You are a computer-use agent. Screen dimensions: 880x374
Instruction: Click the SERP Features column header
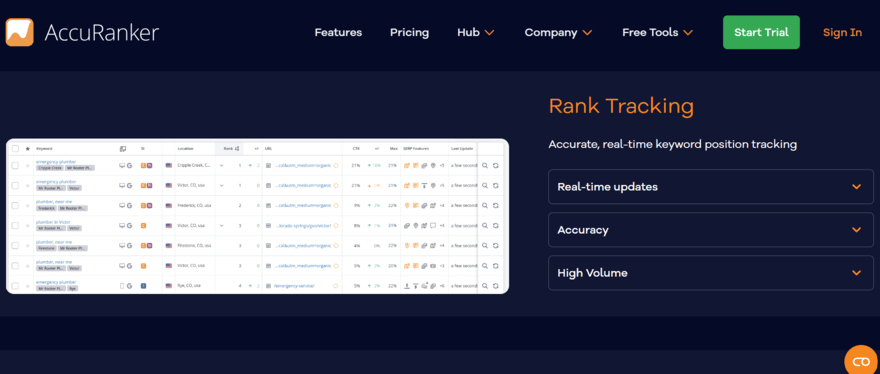click(x=416, y=149)
